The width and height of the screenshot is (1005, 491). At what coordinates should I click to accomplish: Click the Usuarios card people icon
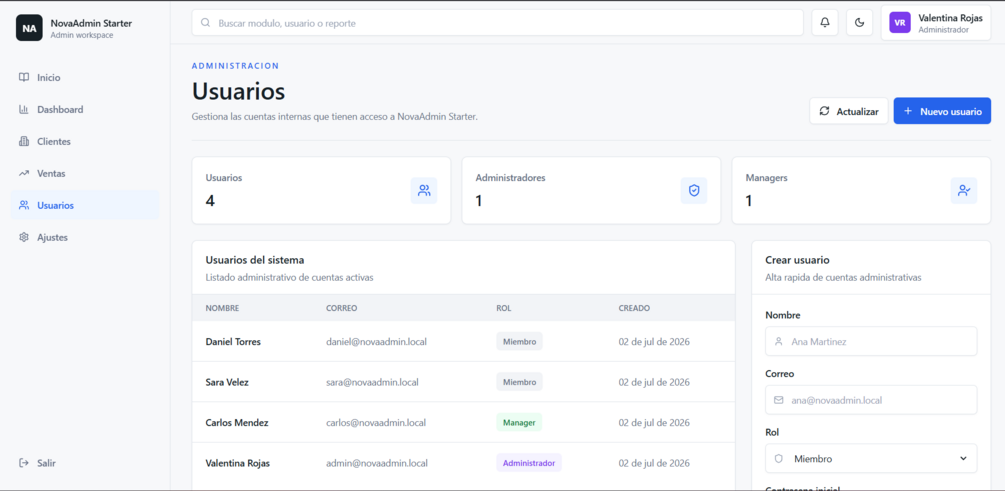pyautogui.click(x=424, y=190)
